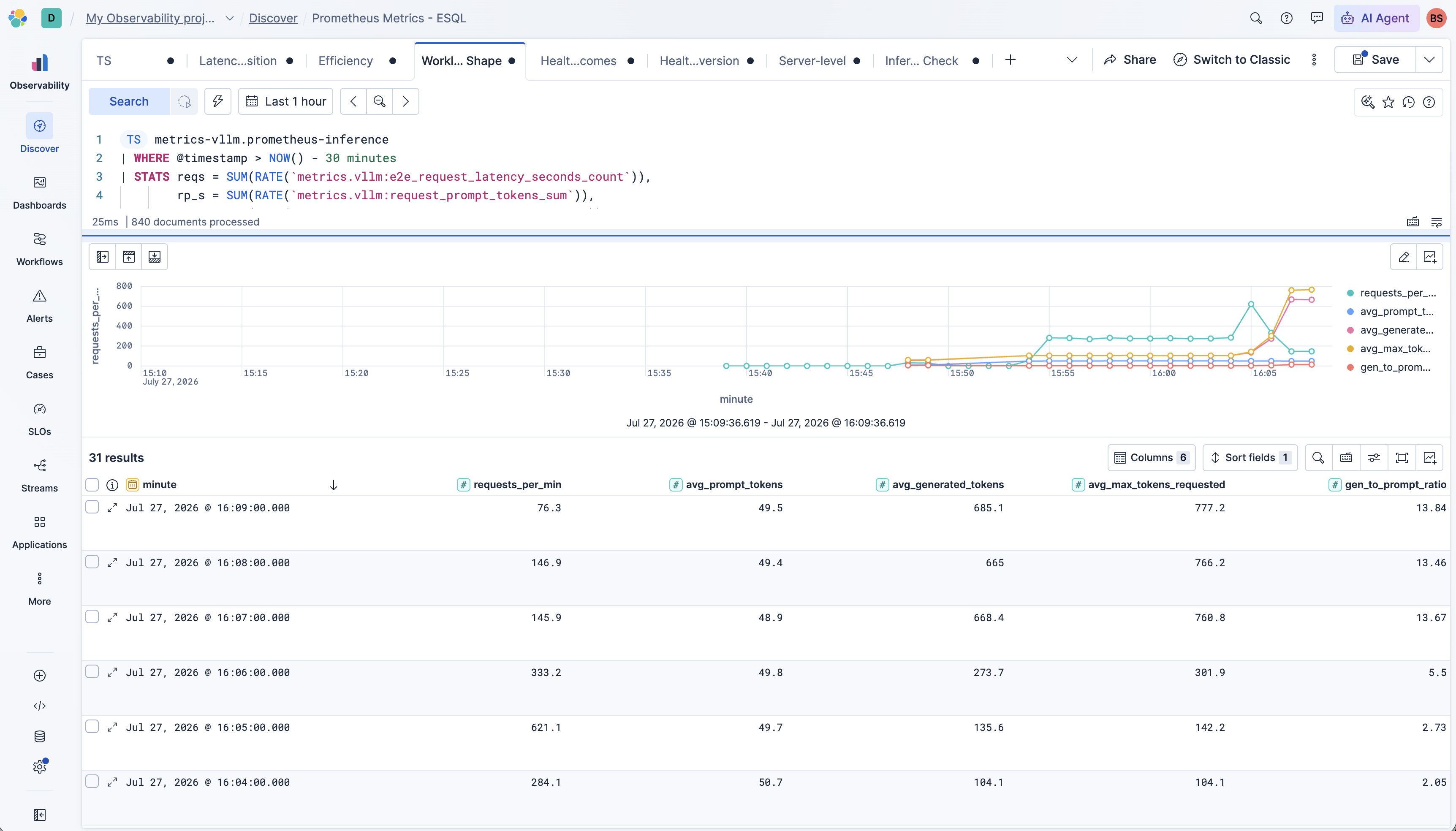Open settings gear in sidebar
Screen dimensions: 1456x831
tap(39, 766)
